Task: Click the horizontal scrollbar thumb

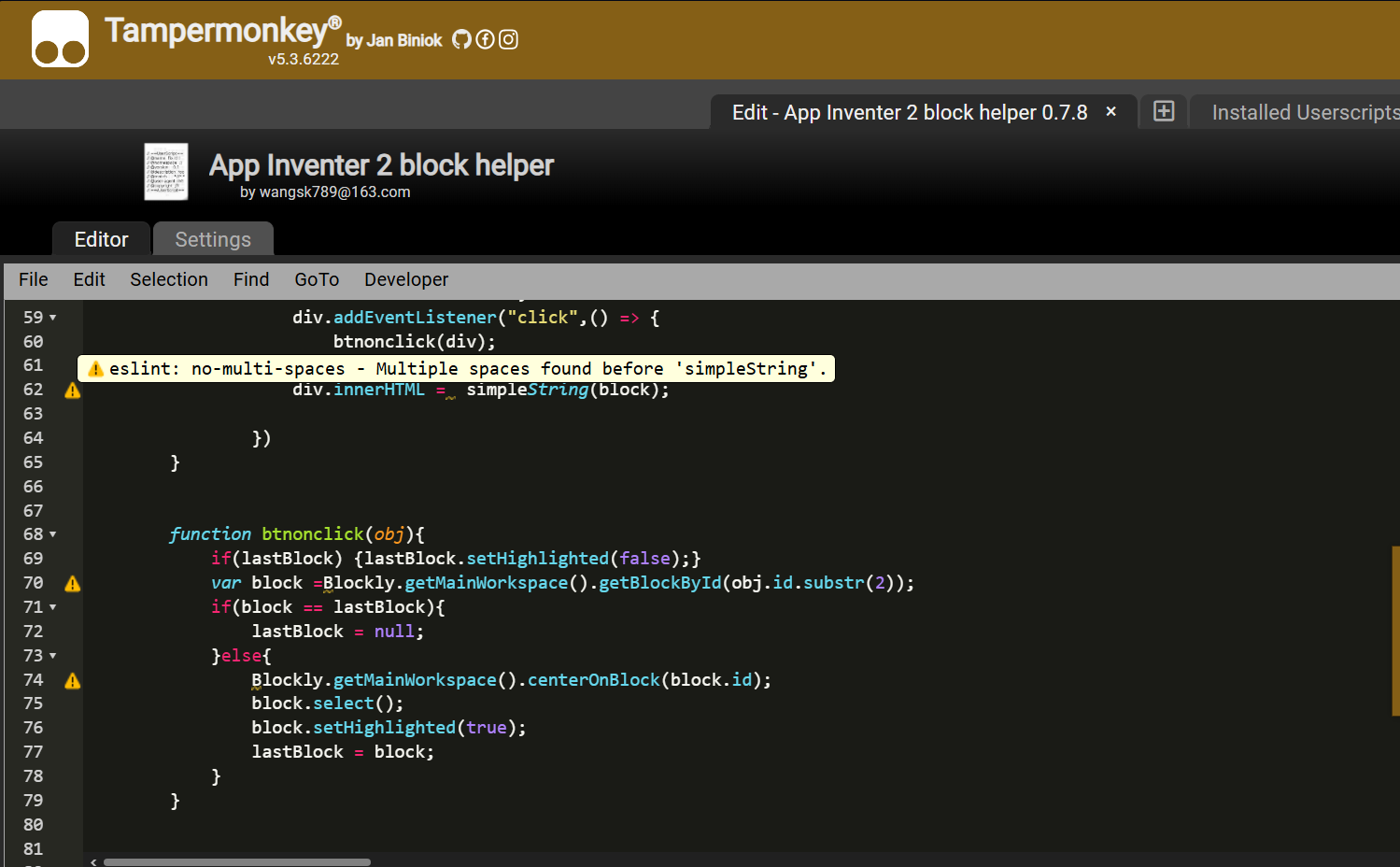Action: click(x=237, y=861)
